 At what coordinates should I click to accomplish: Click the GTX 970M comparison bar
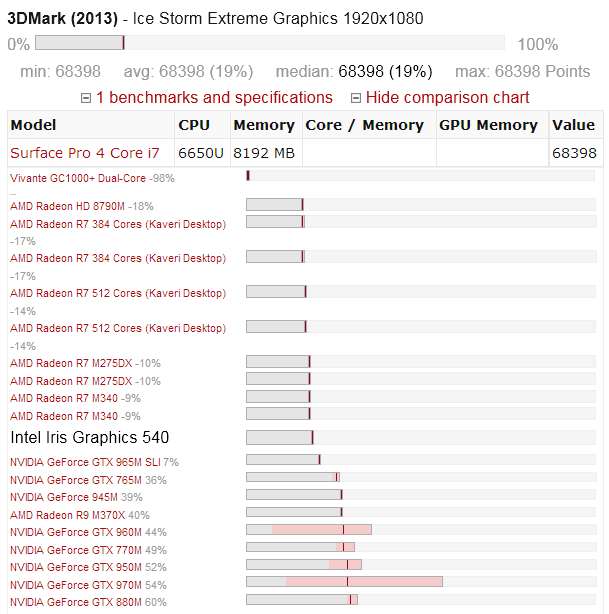coord(421,581)
